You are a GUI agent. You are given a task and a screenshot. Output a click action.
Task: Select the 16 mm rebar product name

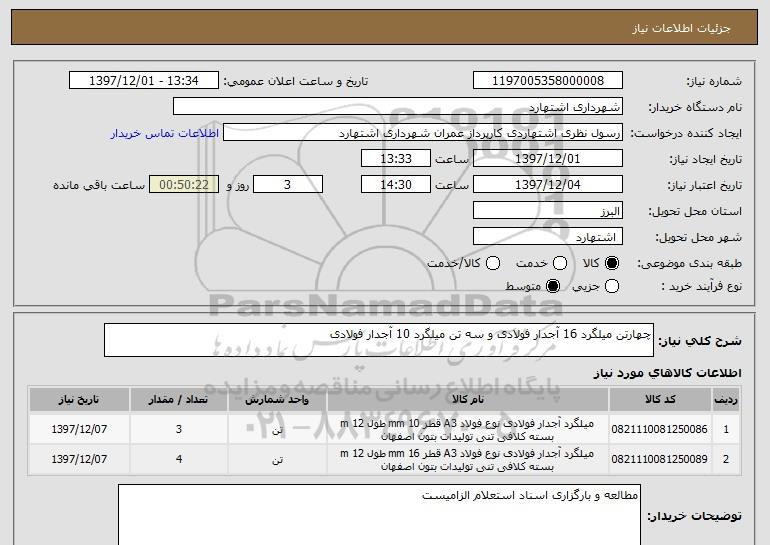[468, 460]
